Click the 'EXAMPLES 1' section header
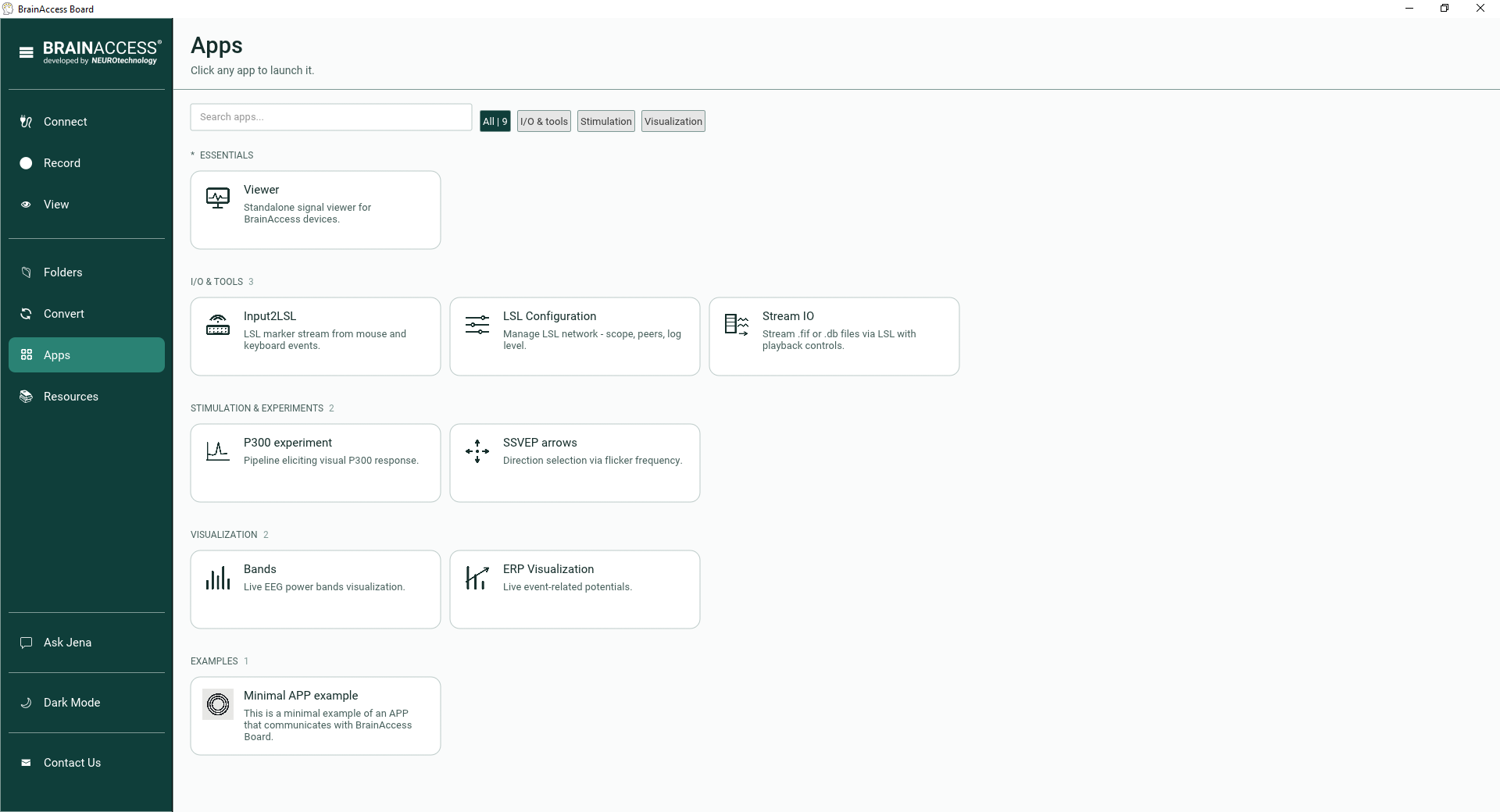The image size is (1500, 812). point(220,661)
